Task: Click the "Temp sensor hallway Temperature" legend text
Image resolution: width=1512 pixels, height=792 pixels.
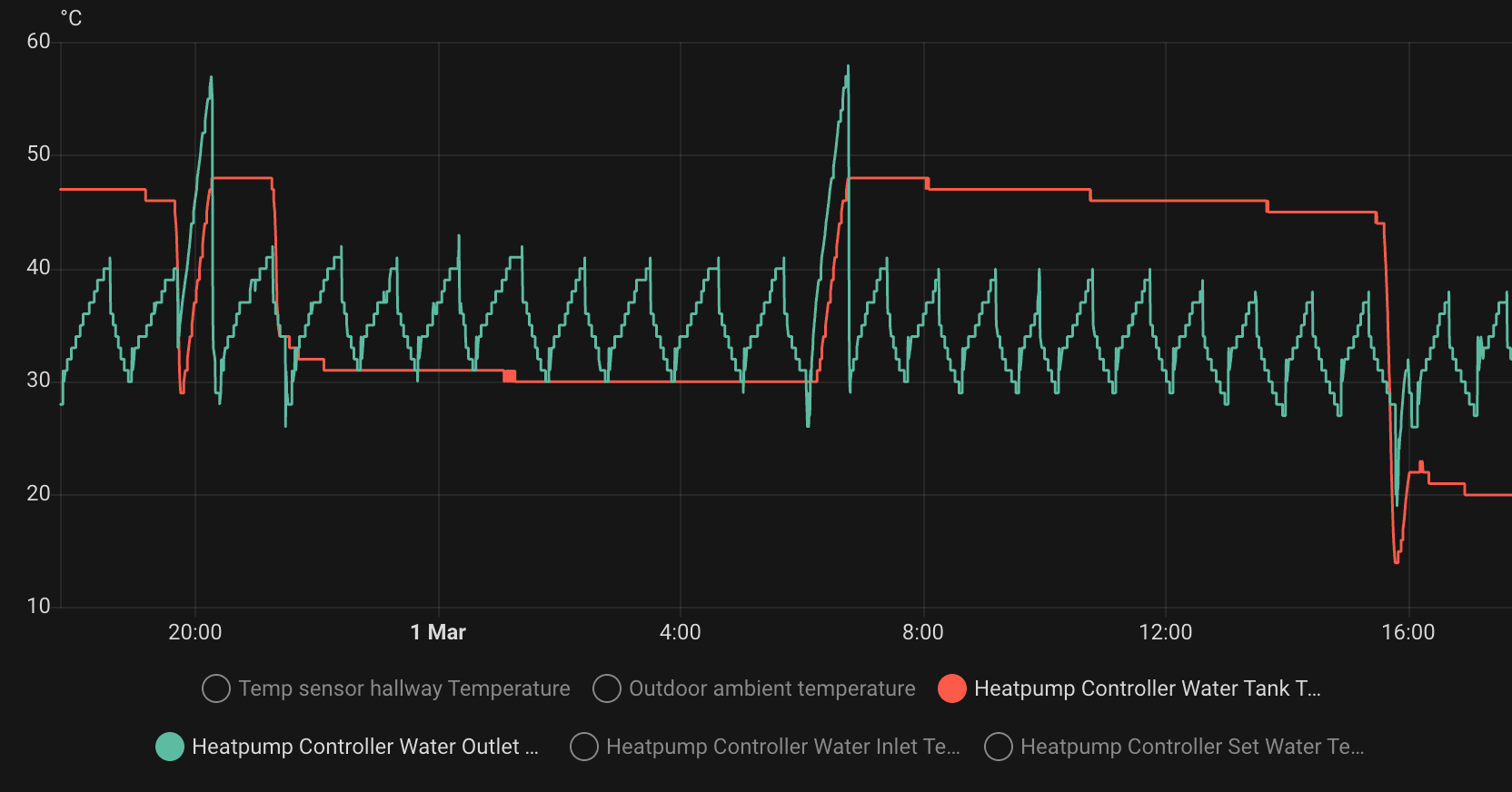Action: [404, 688]
